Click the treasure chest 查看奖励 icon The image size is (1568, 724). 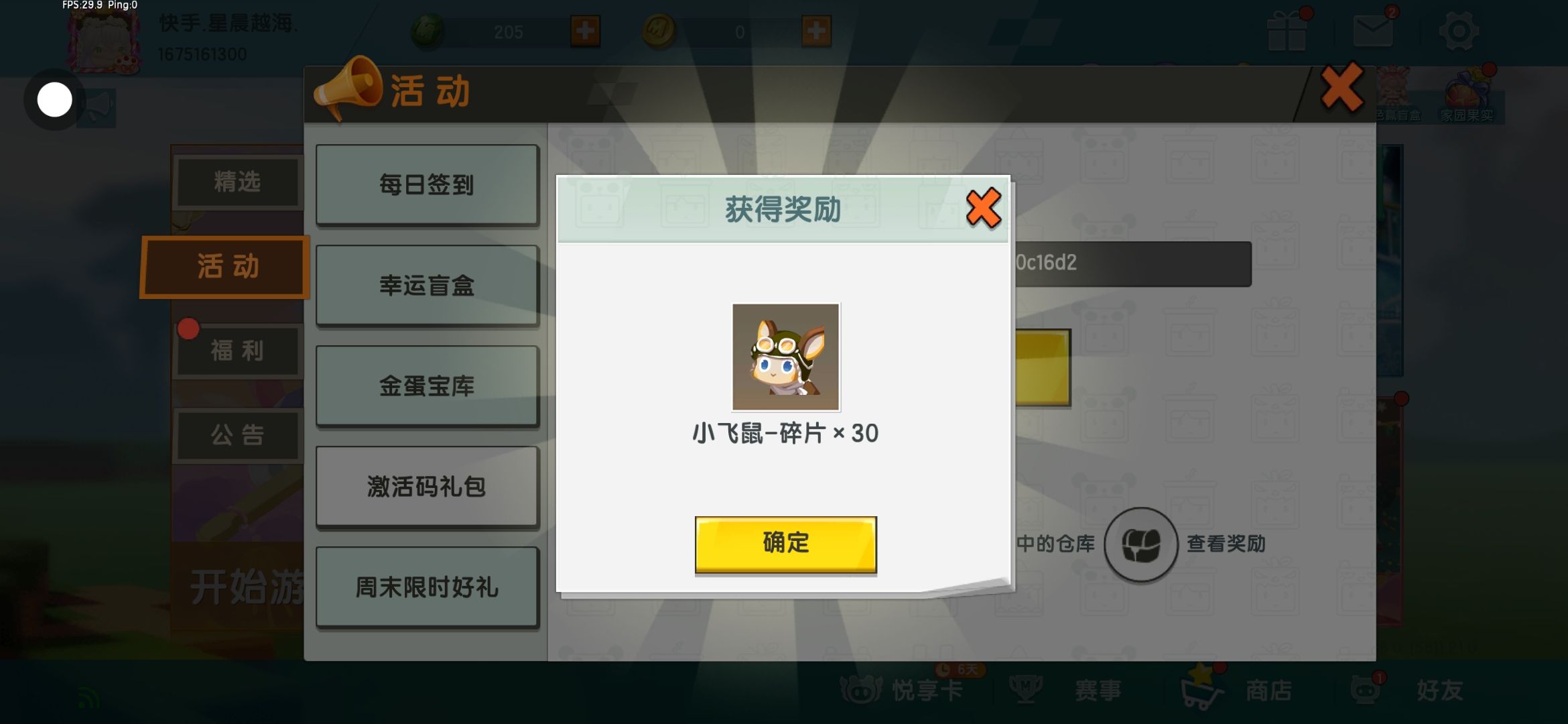pyautogui.click(x=1140, y=544)
